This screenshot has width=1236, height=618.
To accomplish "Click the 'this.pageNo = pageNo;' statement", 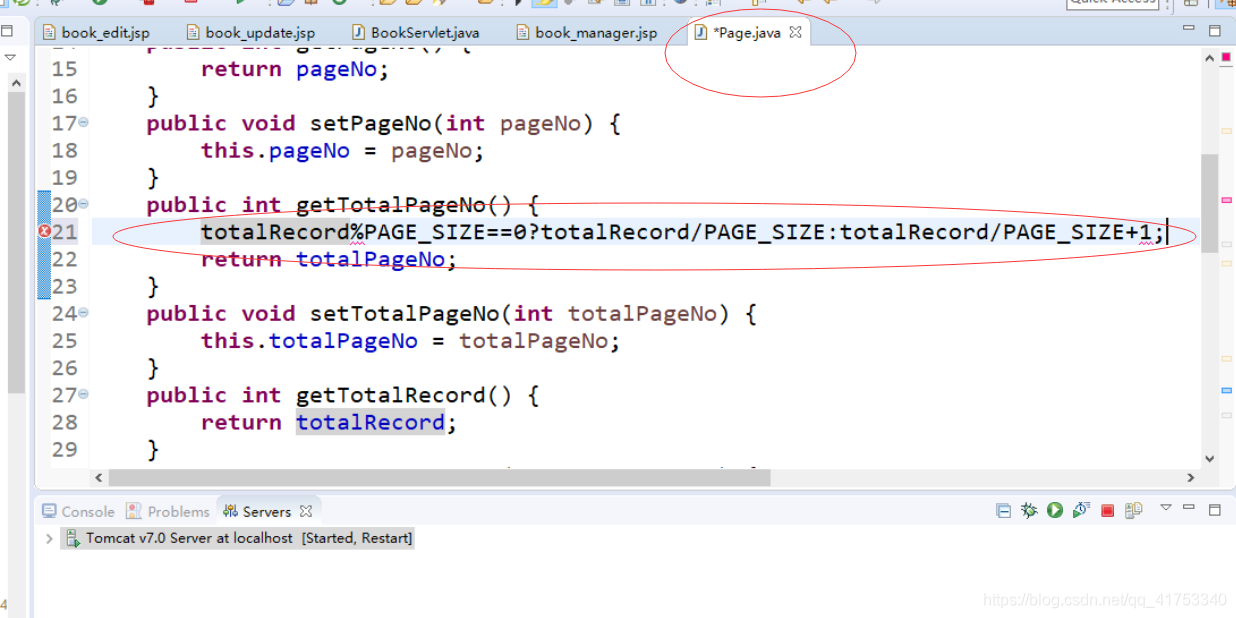I will 342,150.
